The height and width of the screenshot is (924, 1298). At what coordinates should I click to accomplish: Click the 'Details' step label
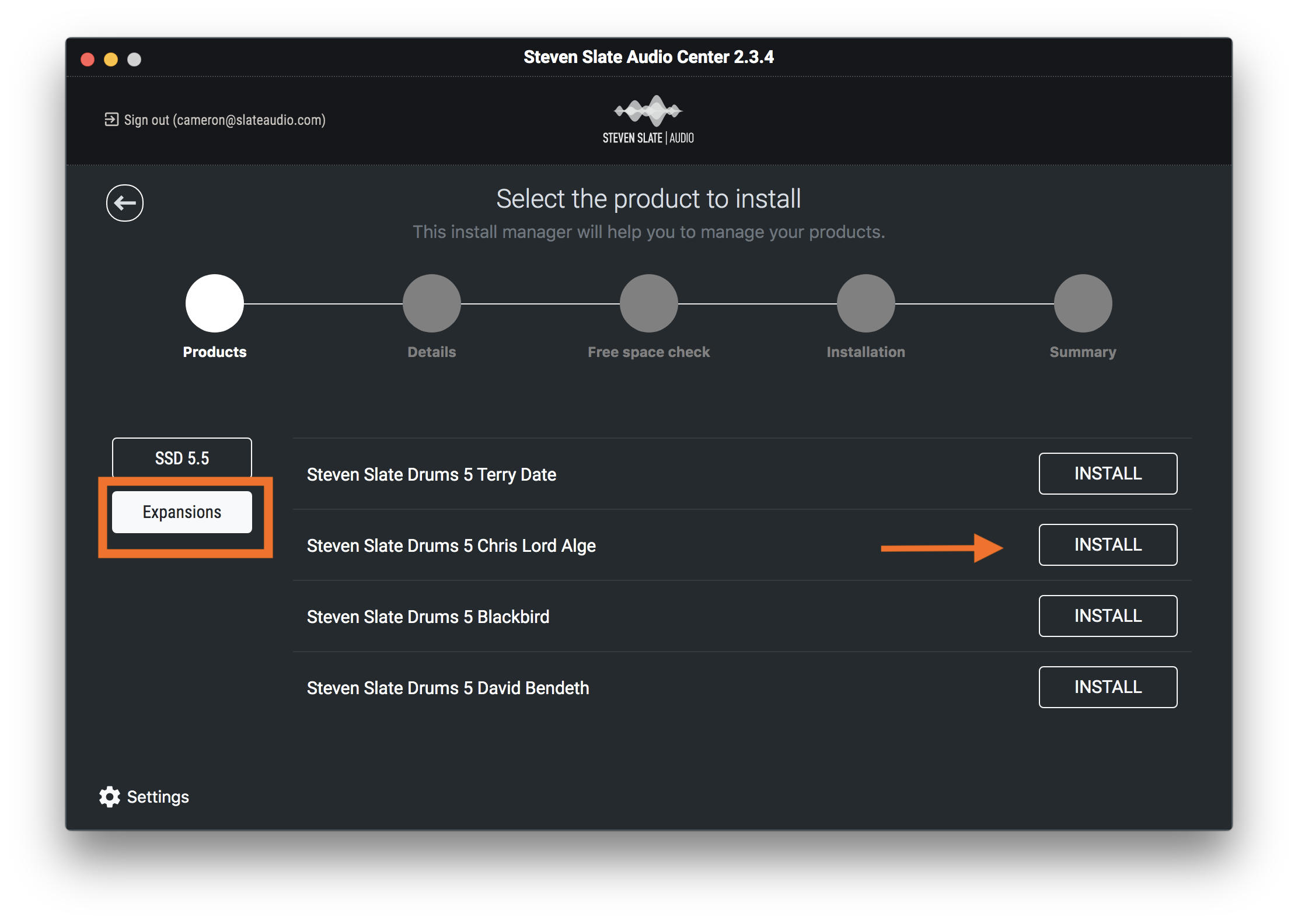(432, 352)
